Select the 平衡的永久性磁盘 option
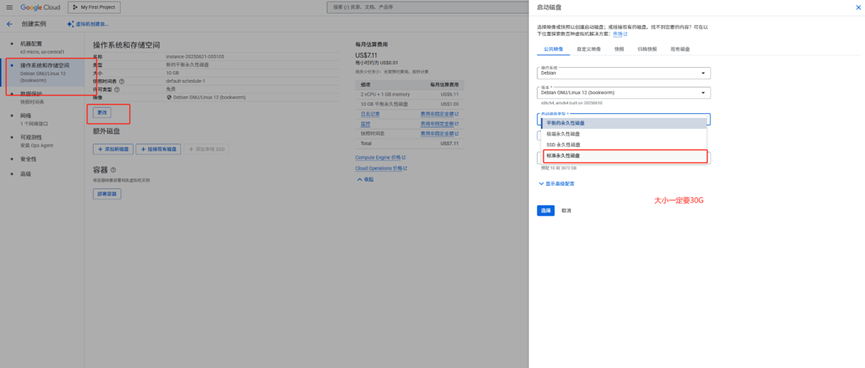This screenshot has height=368, width=865. coord(623,123)
